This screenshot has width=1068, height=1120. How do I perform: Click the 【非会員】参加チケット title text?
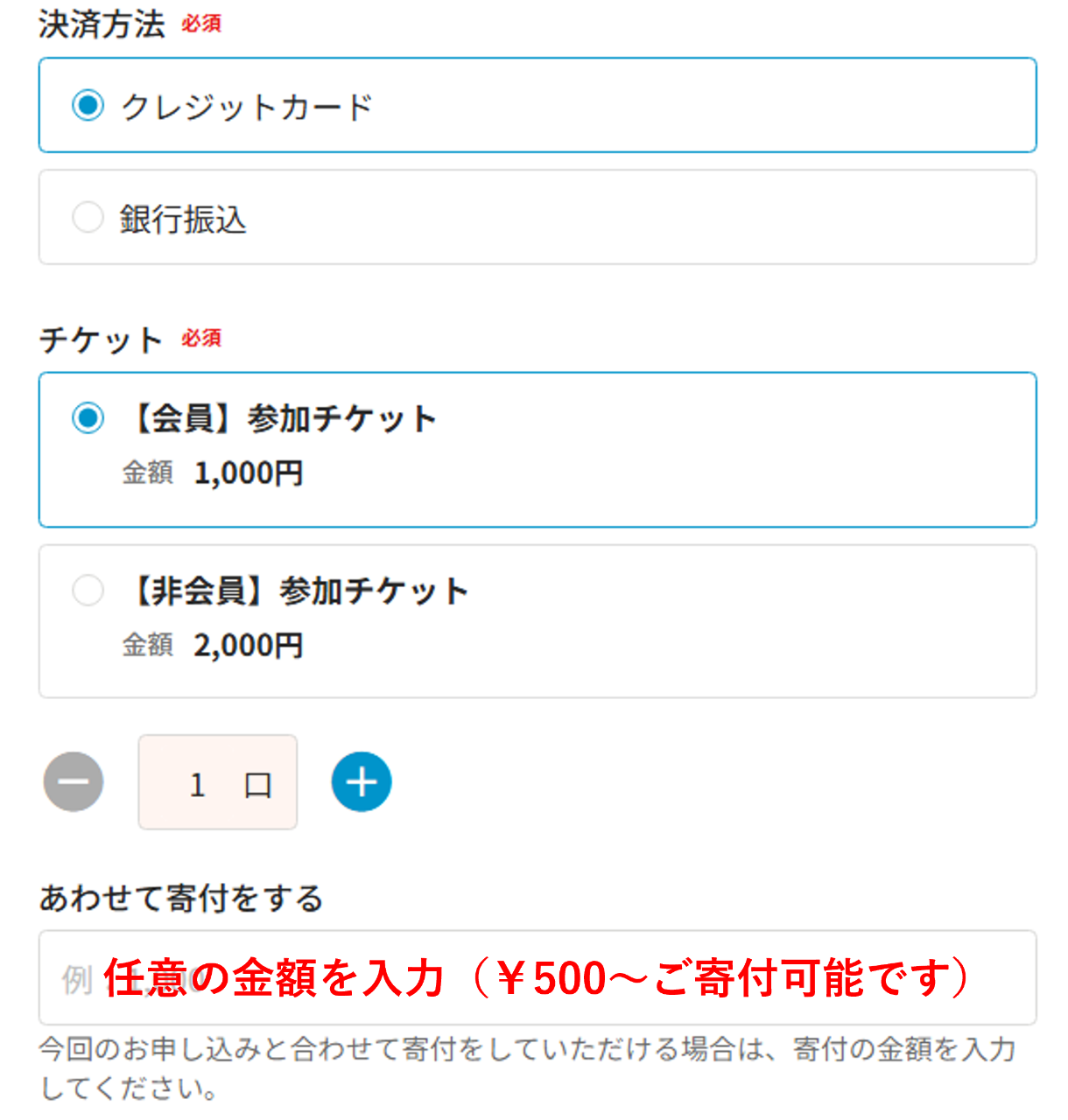click(298, 591)
